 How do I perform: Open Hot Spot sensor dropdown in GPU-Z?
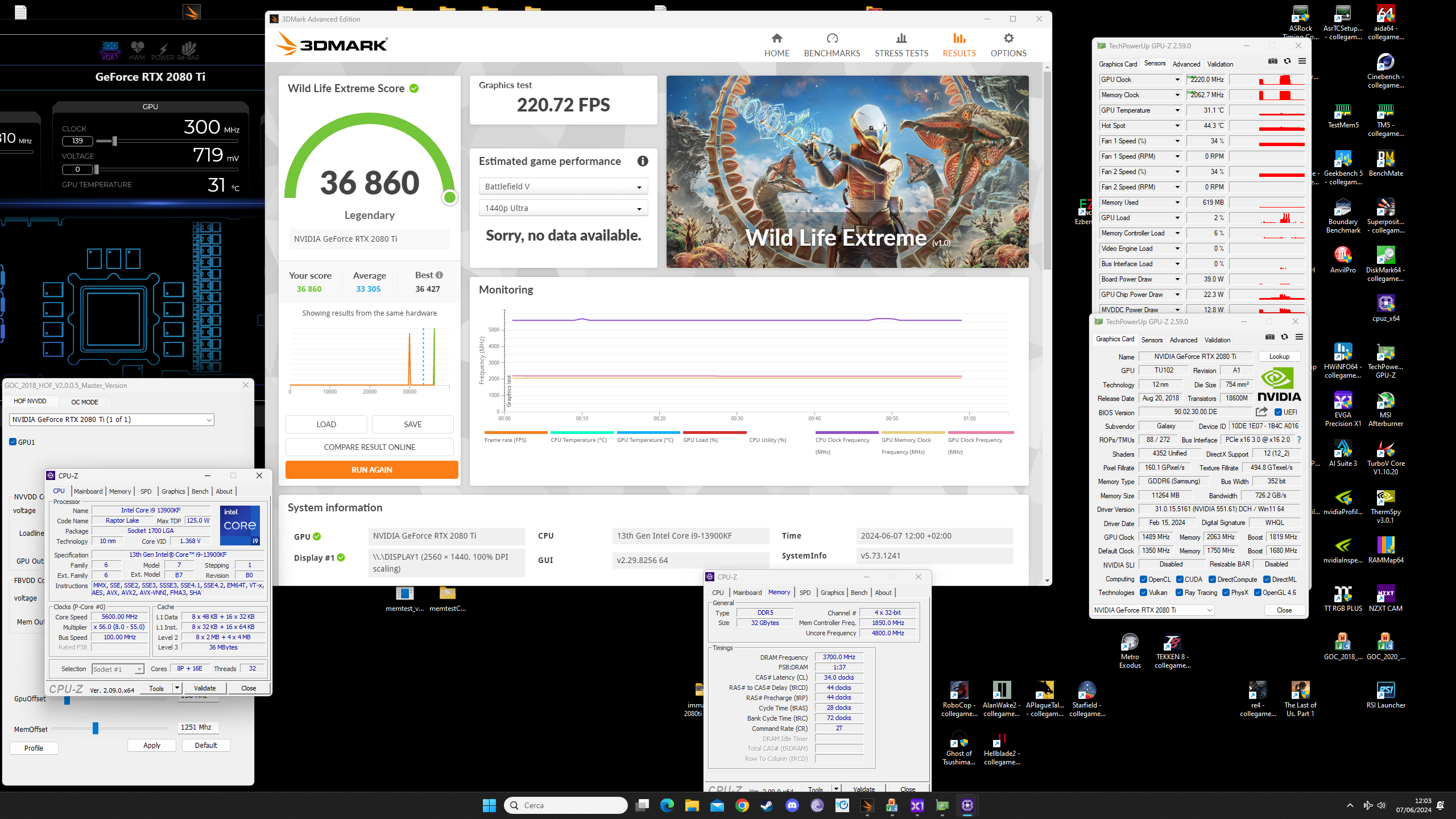[1177, 126]
